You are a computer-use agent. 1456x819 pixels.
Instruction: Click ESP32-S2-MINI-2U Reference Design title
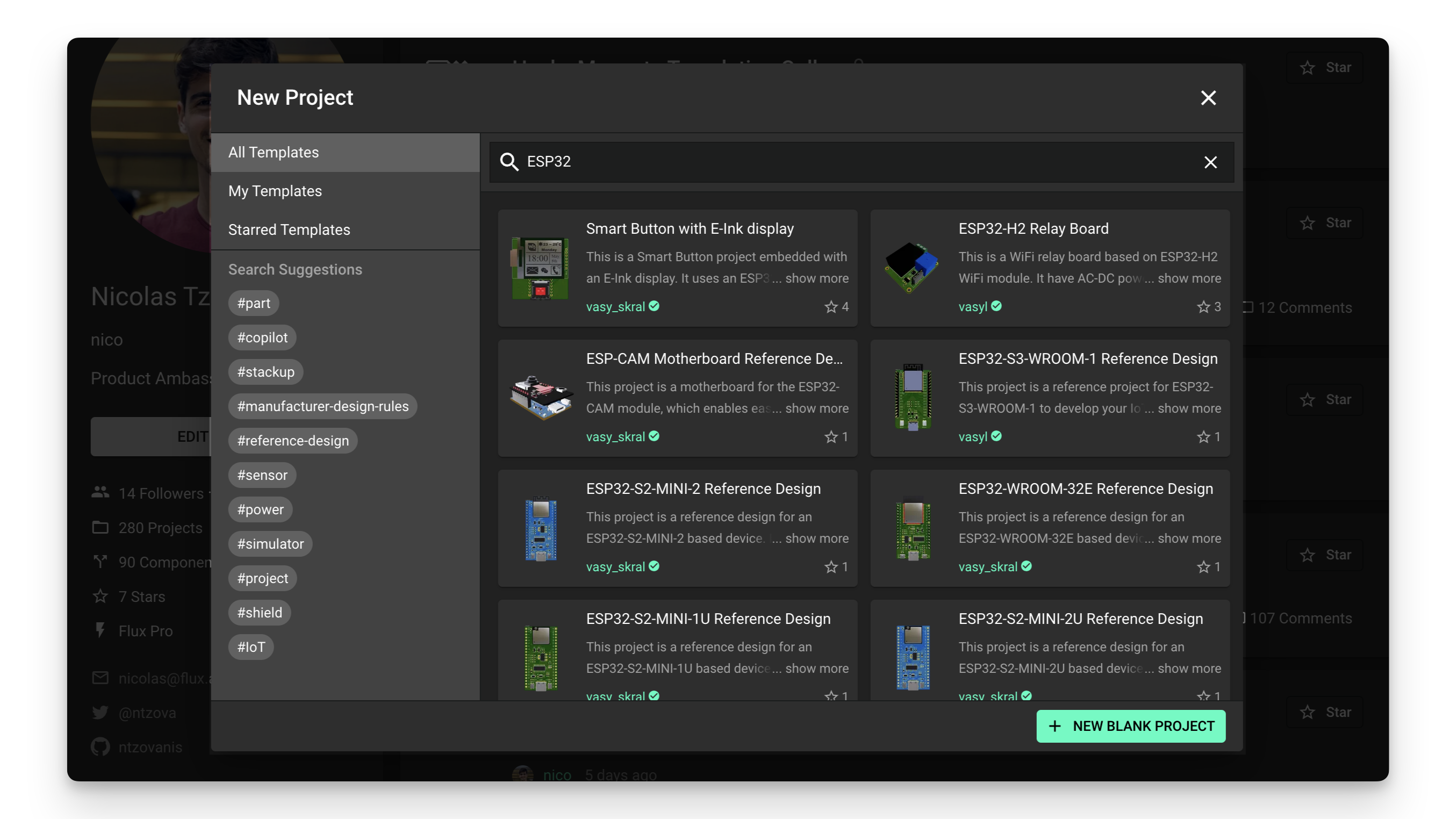(x=1080, y=619)
